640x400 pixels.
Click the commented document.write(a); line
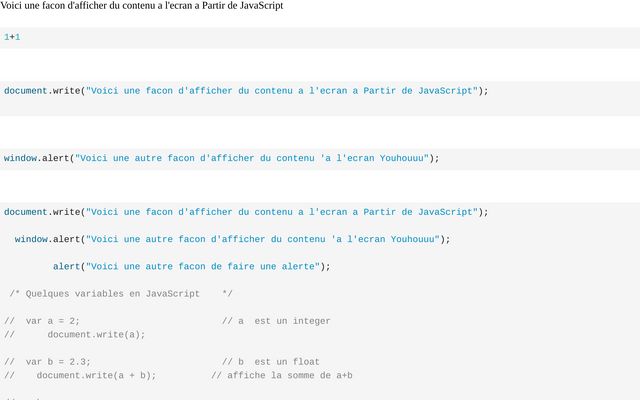(x=75, y=335)
